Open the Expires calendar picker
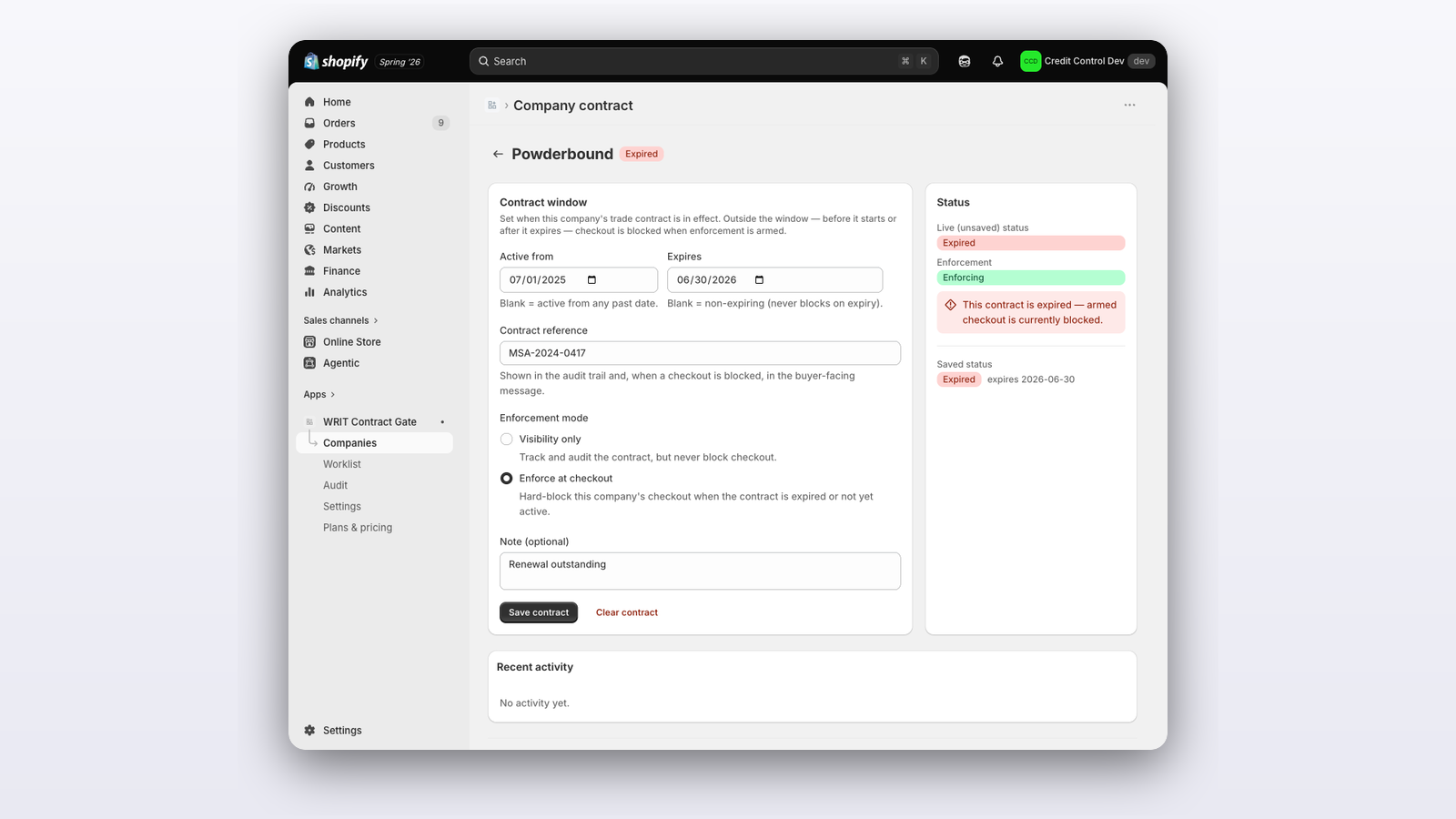Image resolution: width=1456 pixels, height=819 pixels. (760, 280)
